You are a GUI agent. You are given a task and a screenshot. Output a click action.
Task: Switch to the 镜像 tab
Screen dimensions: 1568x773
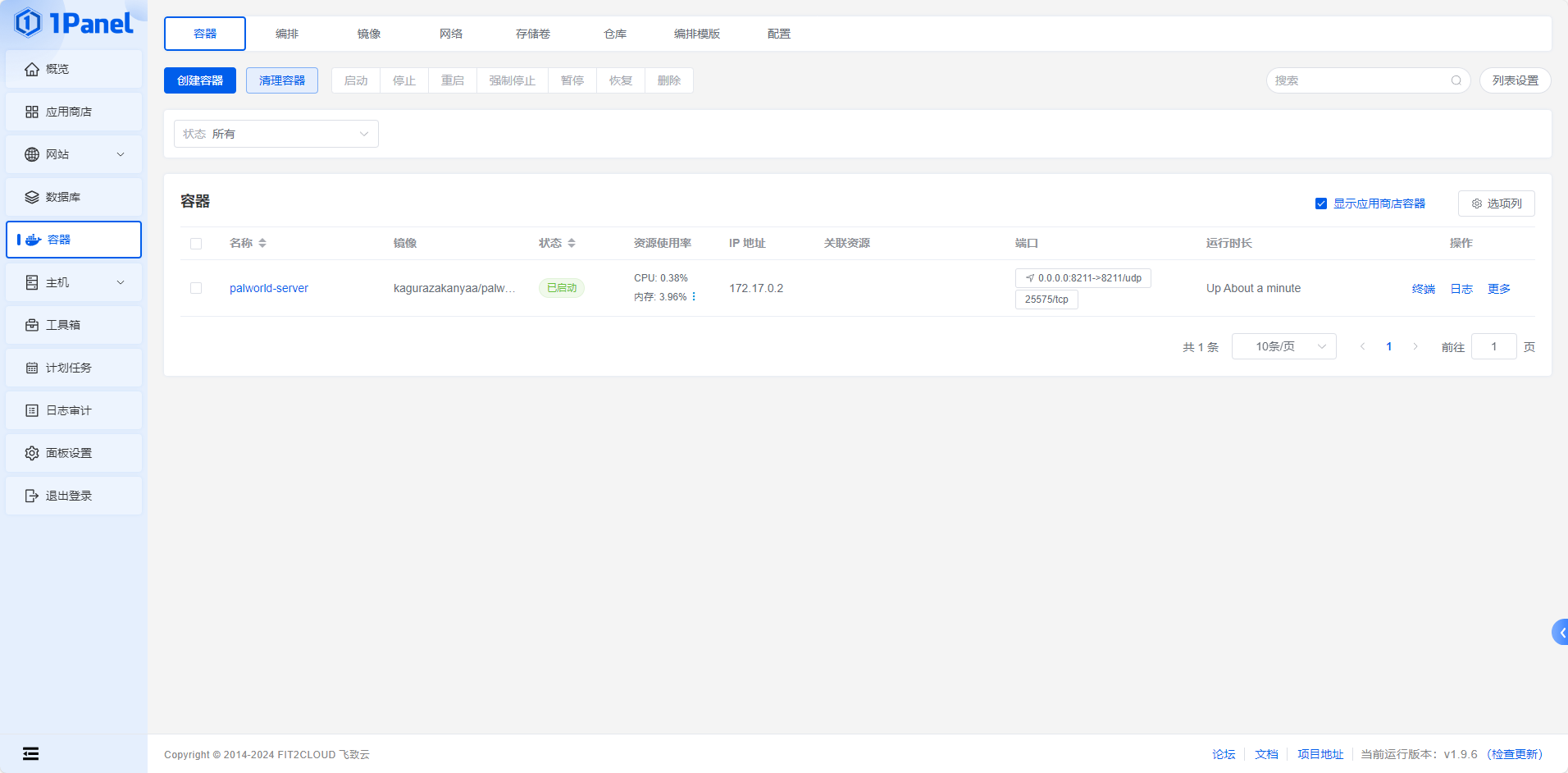click(x=369, y=34)
